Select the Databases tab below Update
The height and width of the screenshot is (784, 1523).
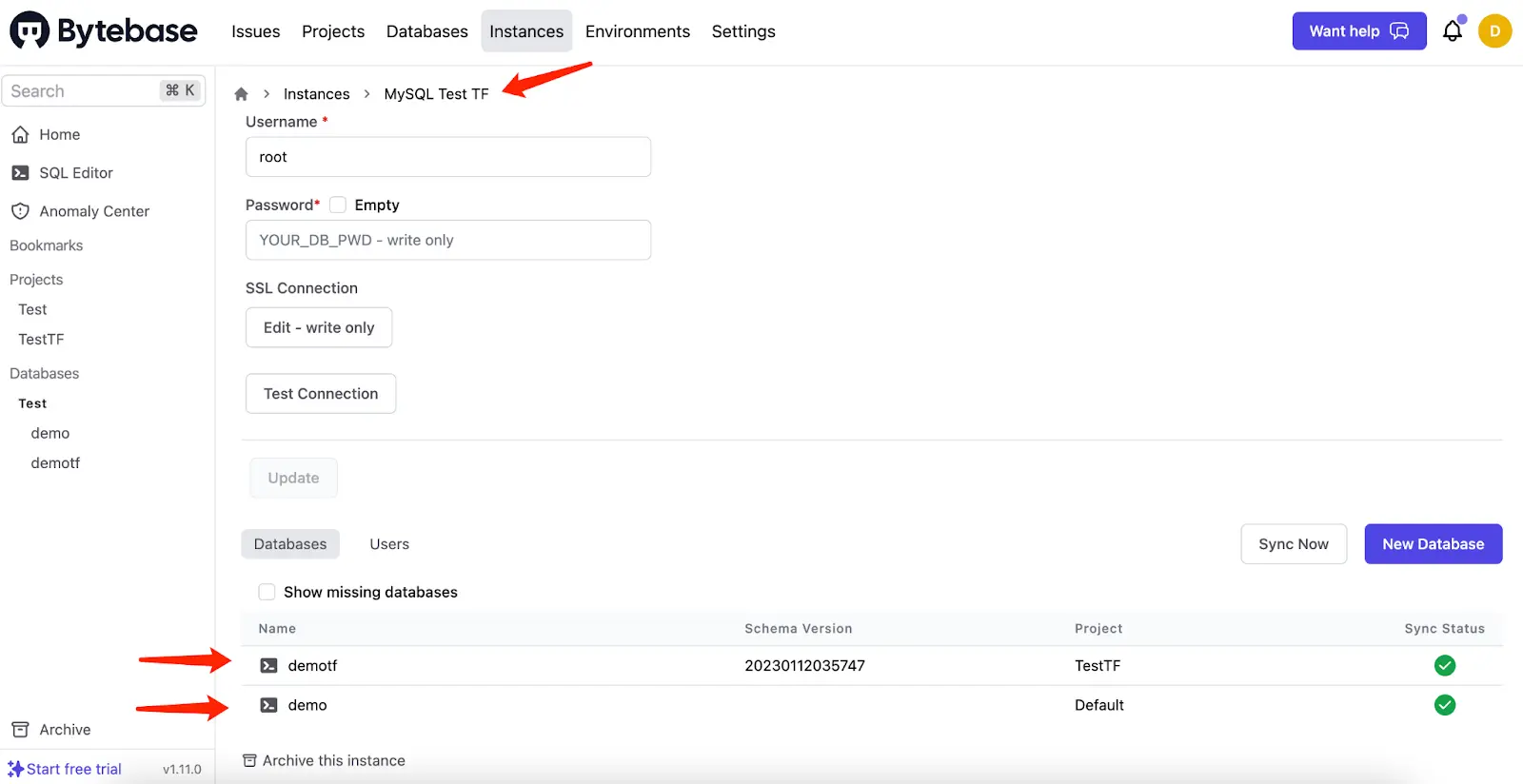(x=290, y=544)
